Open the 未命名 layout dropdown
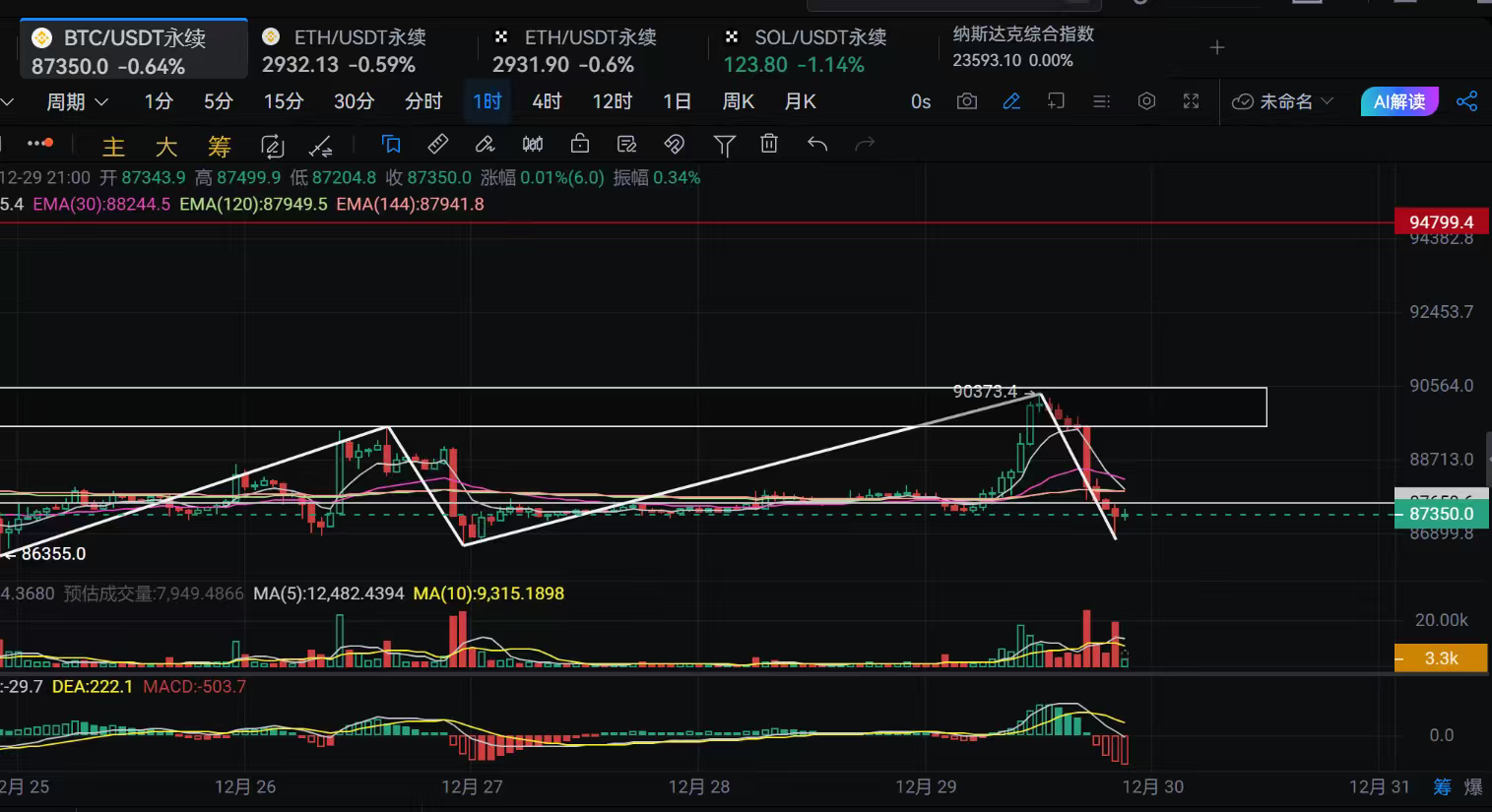This screenshot has height=812, width=1492. click(x=1282, y=101)
